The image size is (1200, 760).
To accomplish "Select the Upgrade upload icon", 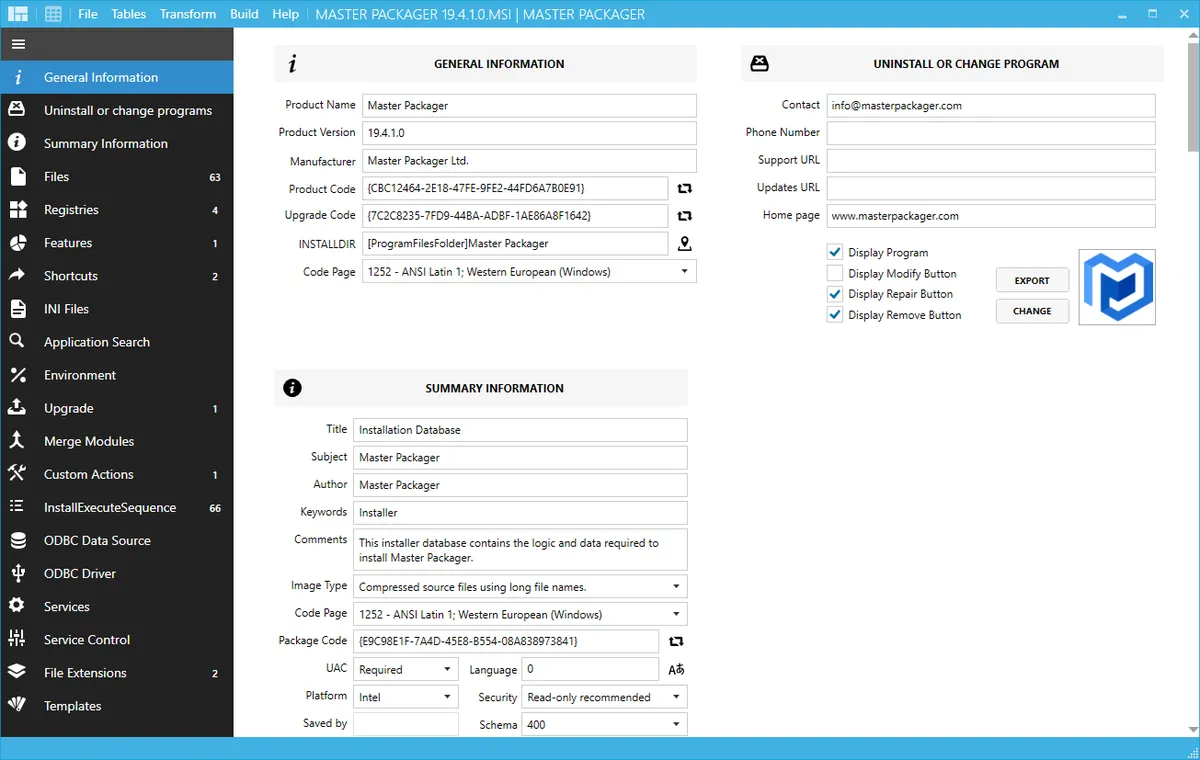I will (17, 408).
